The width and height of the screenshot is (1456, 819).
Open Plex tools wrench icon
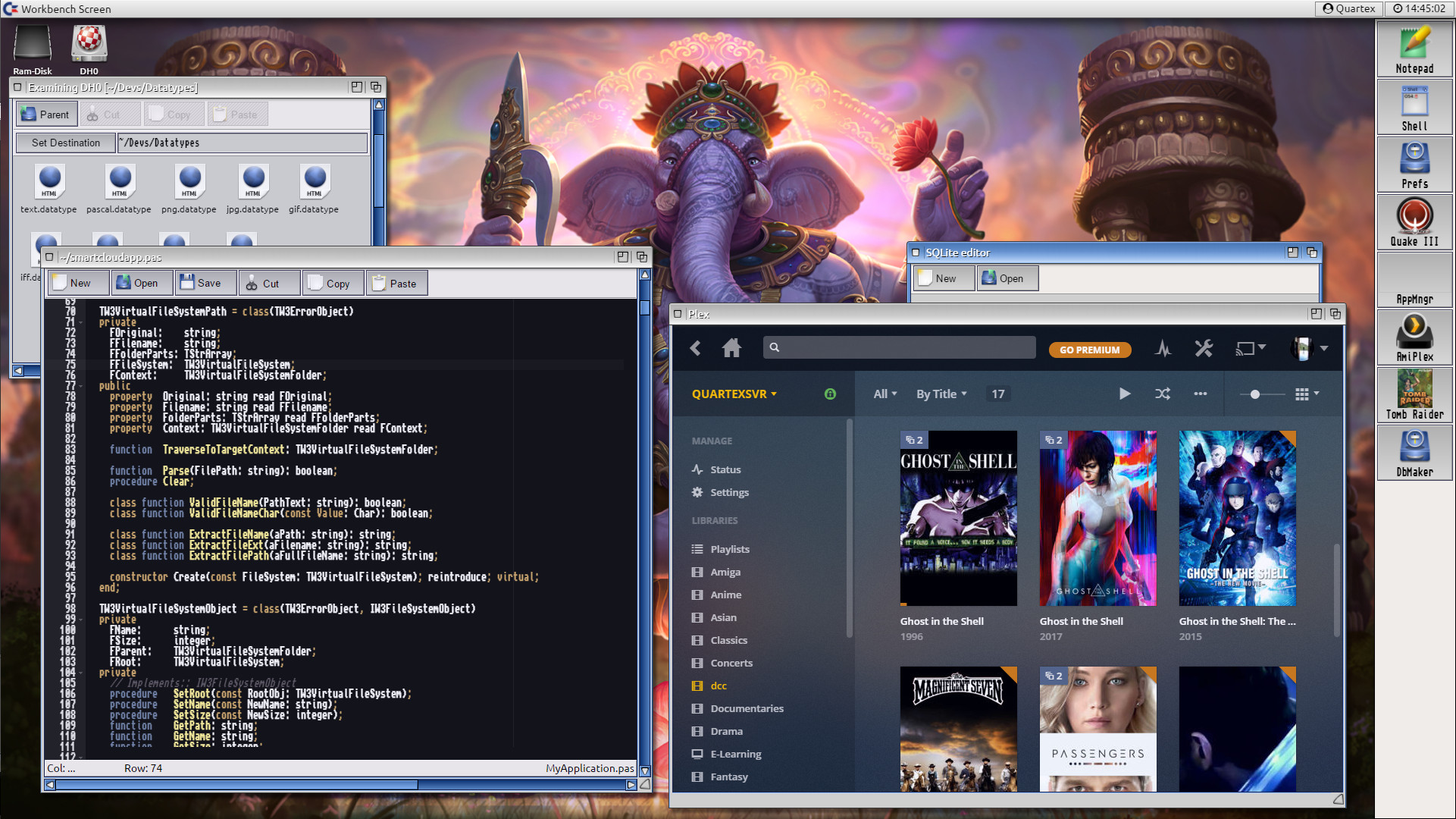tap(1204, 348)
